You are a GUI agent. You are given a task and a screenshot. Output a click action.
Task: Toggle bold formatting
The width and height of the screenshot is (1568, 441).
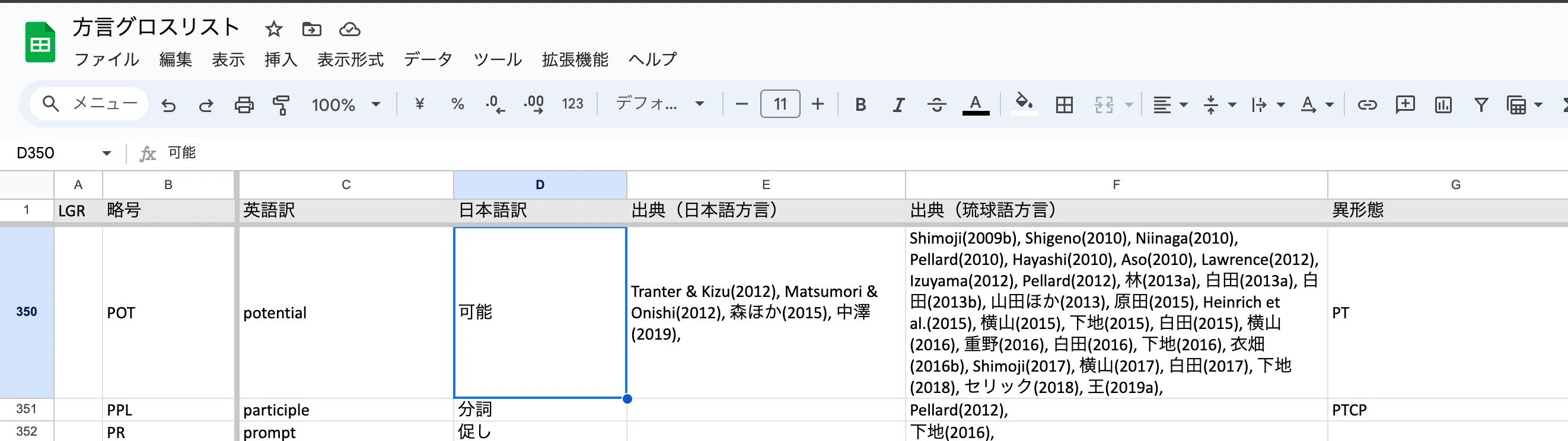(860, 105)
